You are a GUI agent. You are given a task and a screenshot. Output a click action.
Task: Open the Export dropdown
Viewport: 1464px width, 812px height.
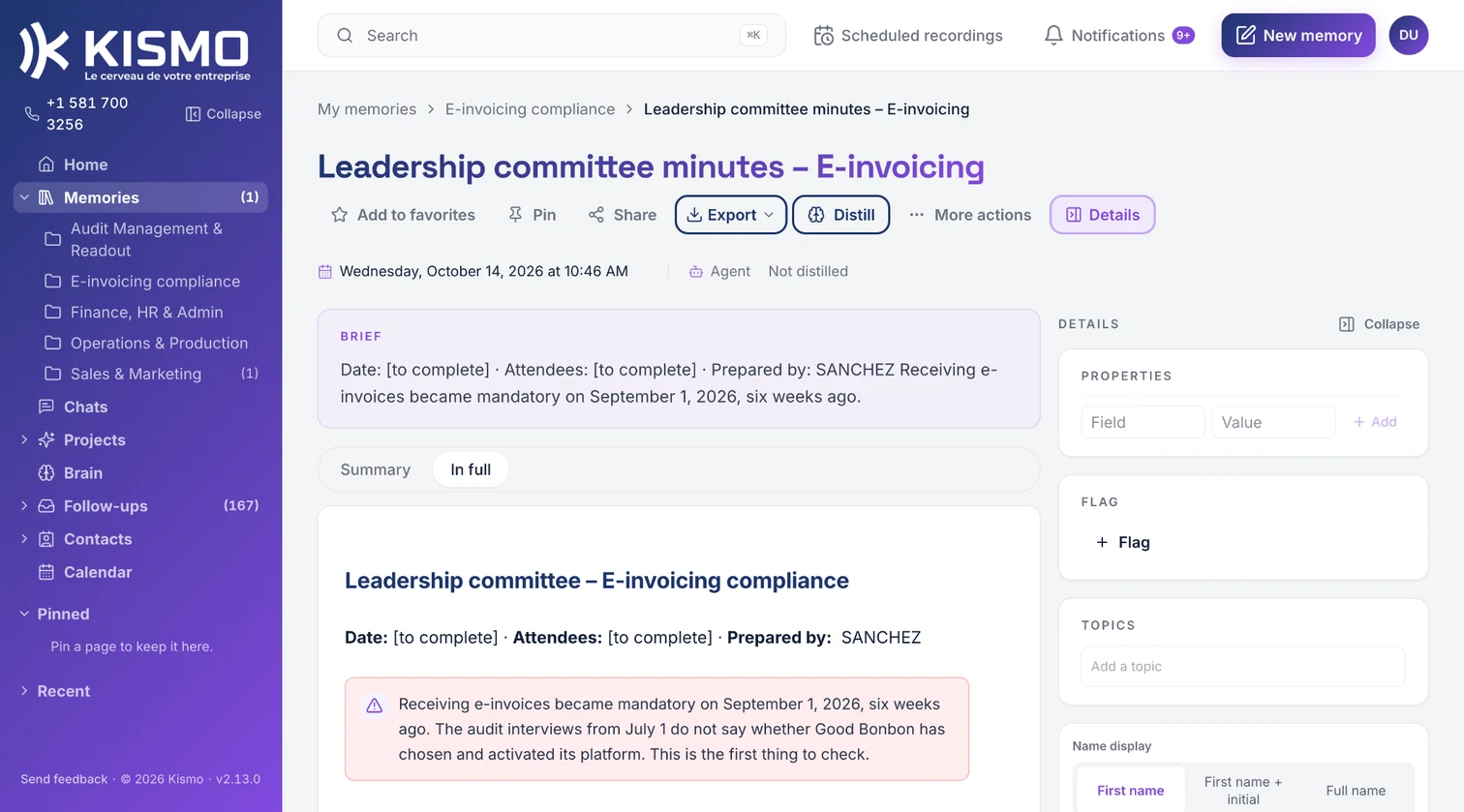coord(730,215)
